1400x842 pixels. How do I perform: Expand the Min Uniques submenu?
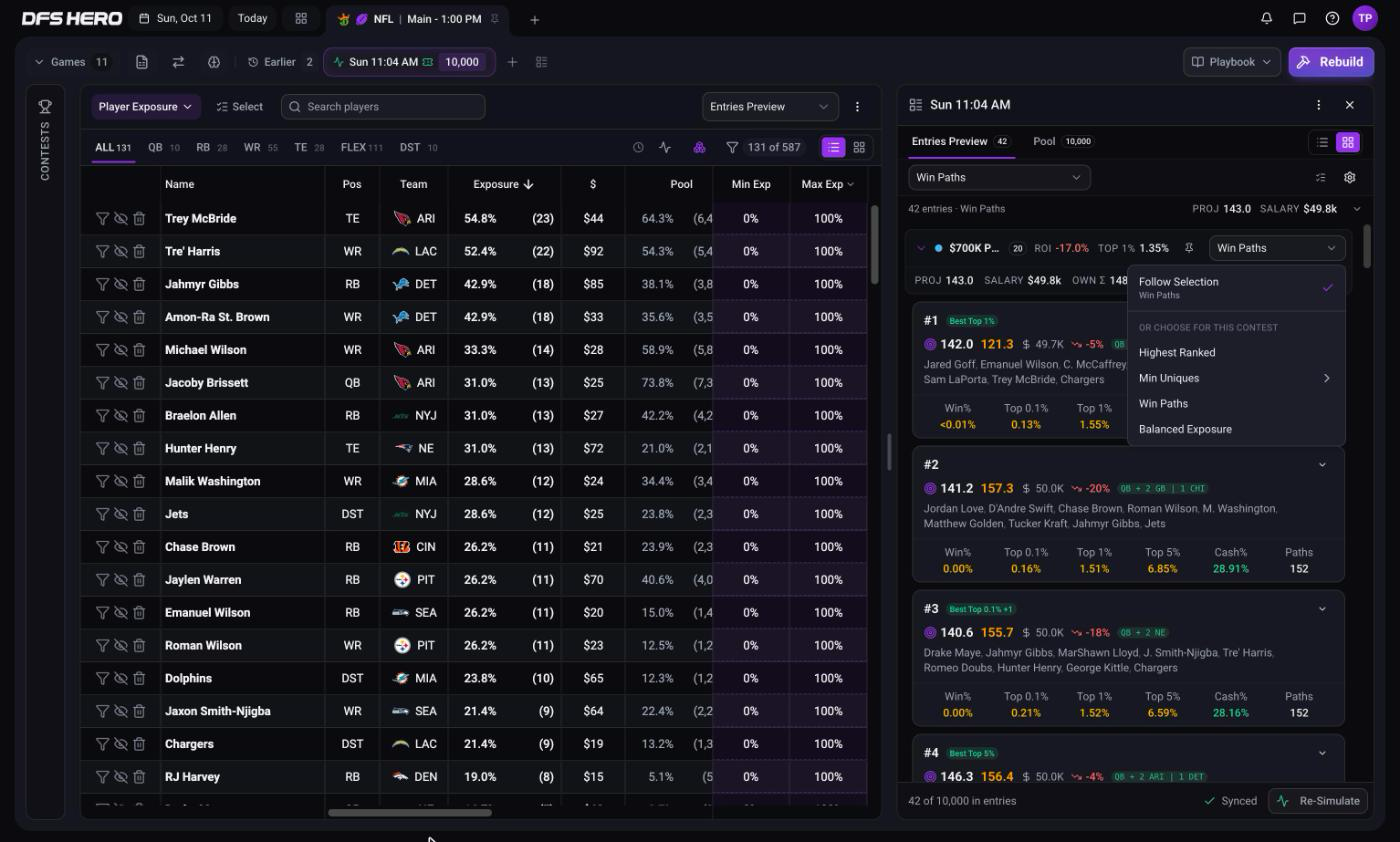(x=1236, y=378)
